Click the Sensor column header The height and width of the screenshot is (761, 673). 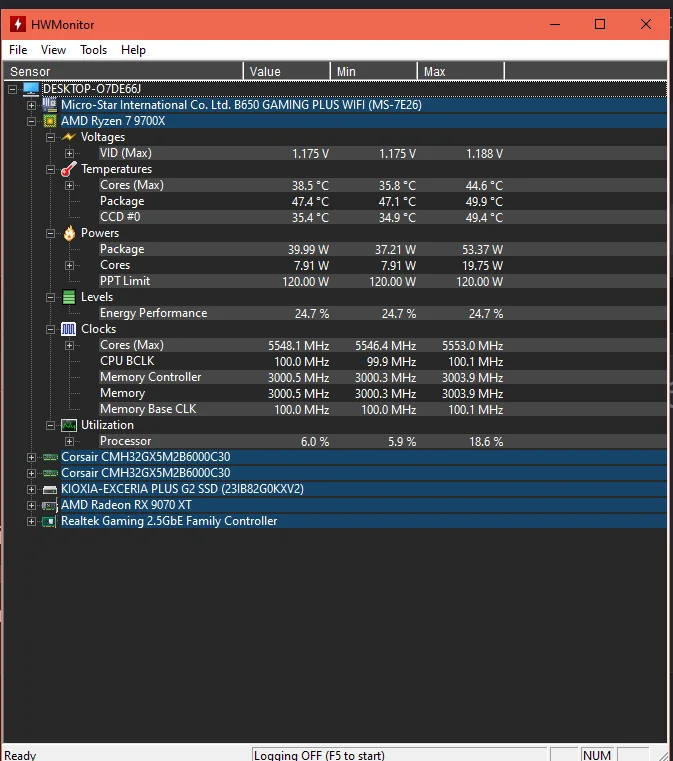point(123,71)
